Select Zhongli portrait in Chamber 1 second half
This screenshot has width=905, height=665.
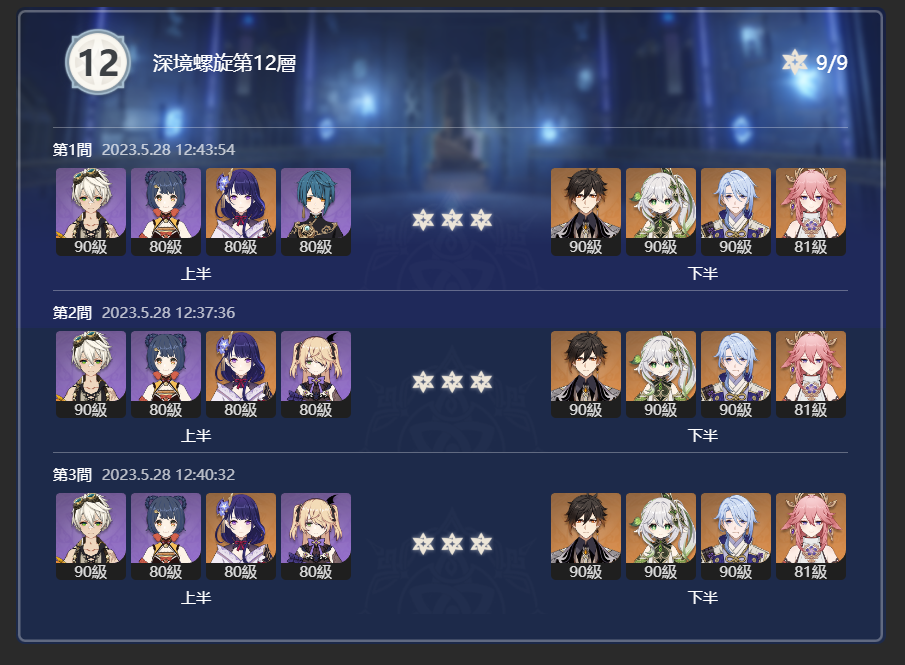pos(586,211)
